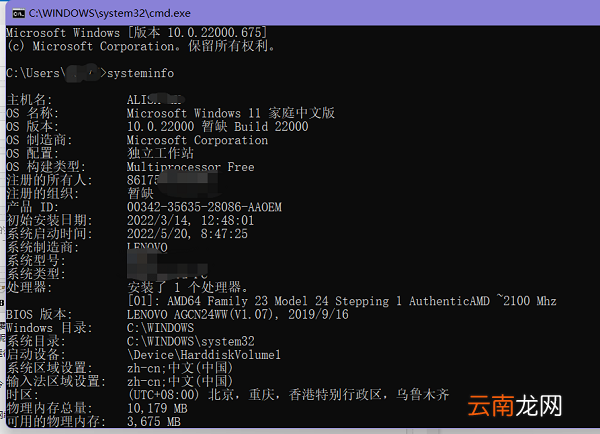Image resolution: width=600 pixels, height=434 pixels.
Task: Click the typed systeminfo command
Action: pyautogui.click(x=140, y=73)
